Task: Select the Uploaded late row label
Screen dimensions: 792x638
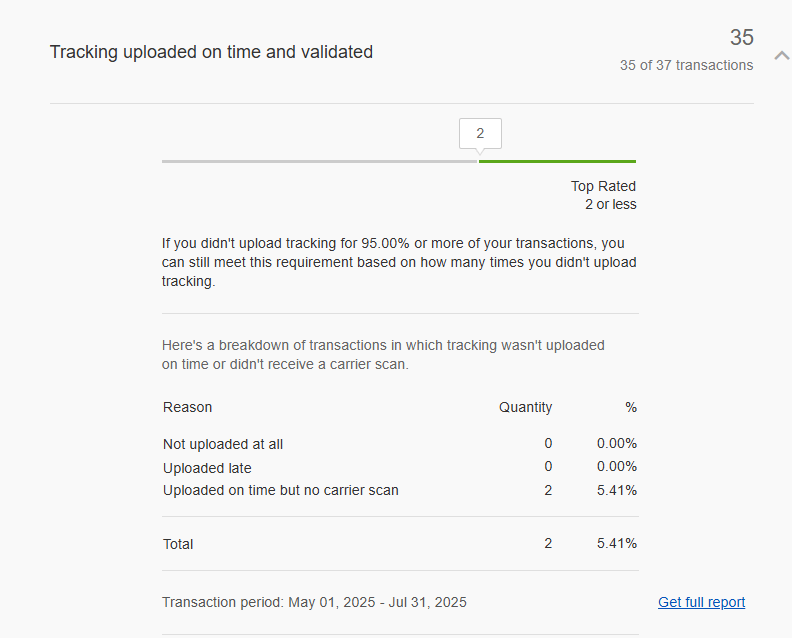Action: 207,468
